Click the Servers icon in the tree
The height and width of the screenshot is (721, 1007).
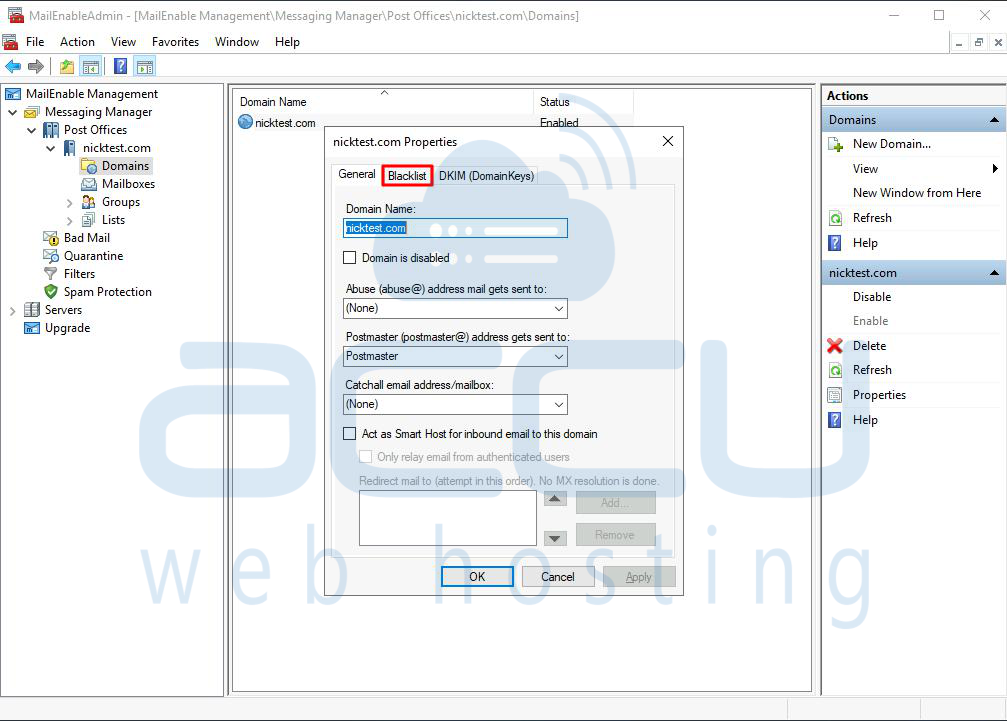point(32,310)
